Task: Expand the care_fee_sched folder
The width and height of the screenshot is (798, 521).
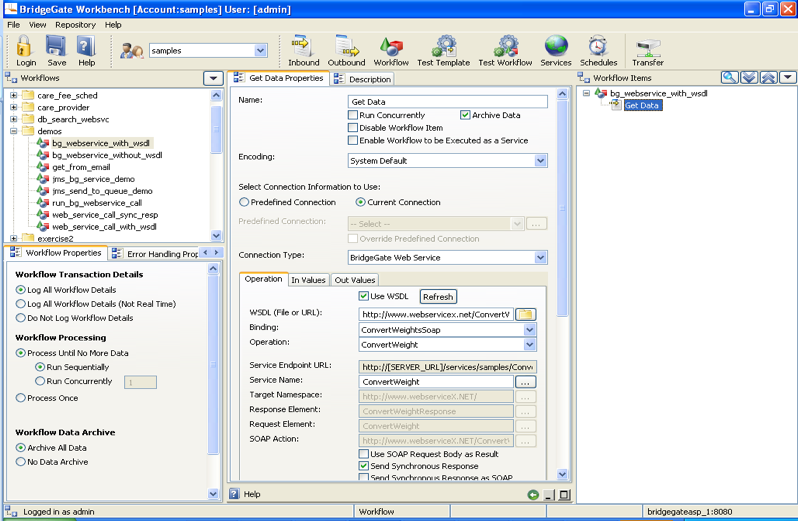Action: click(14, 95)
